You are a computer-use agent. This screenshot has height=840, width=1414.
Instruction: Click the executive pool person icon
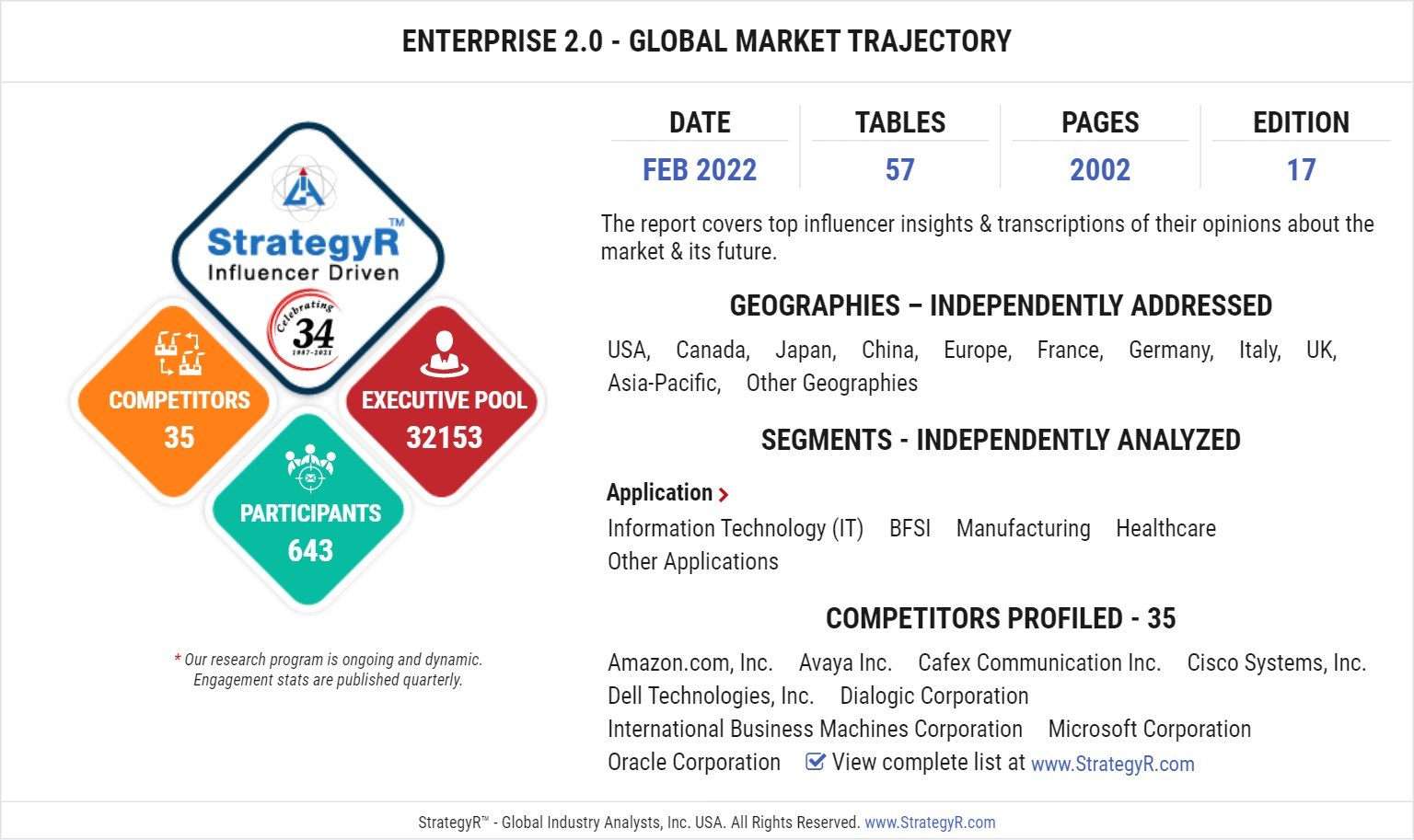coord(445,354)
